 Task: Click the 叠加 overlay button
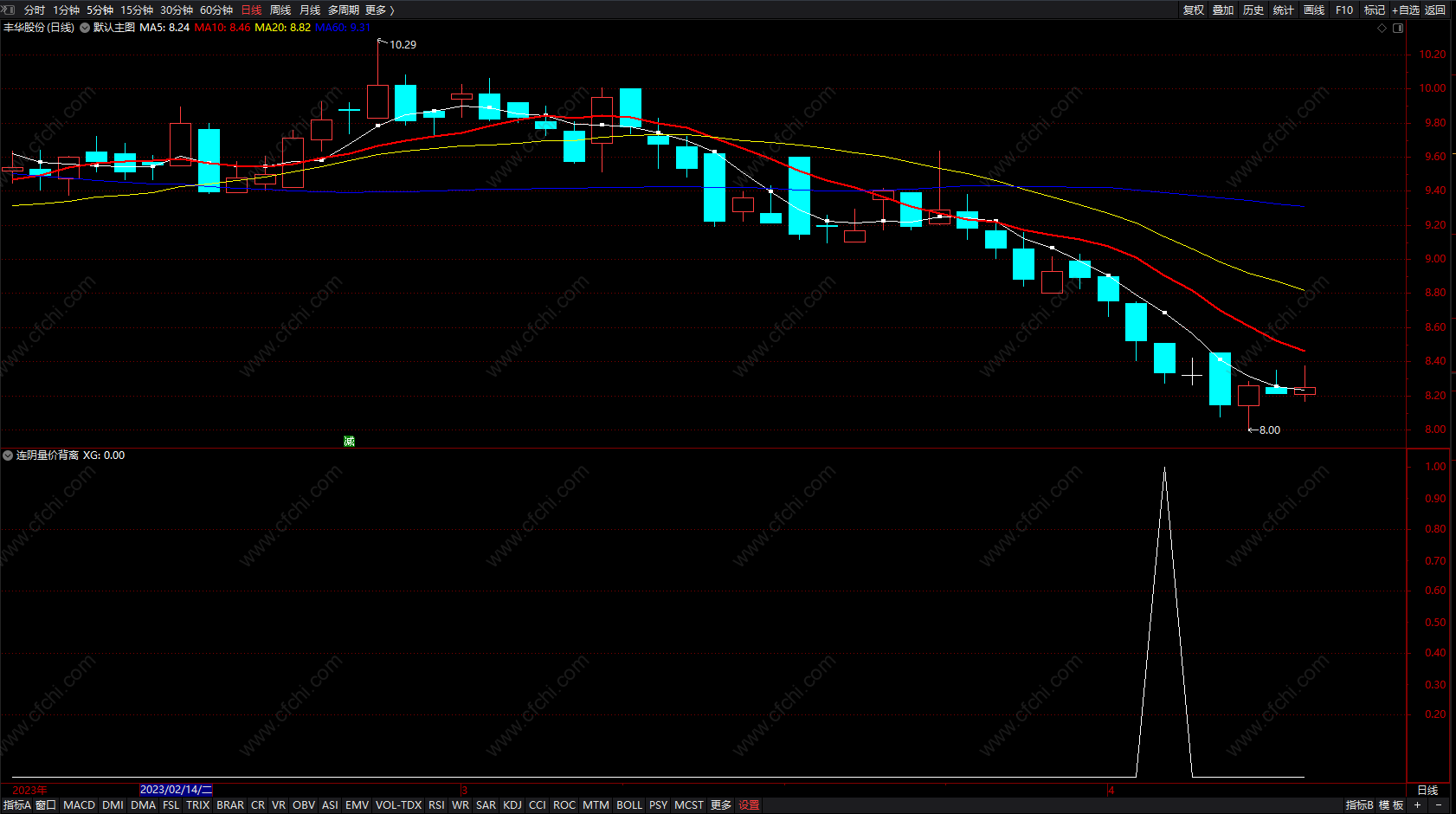pos(1223,10)
